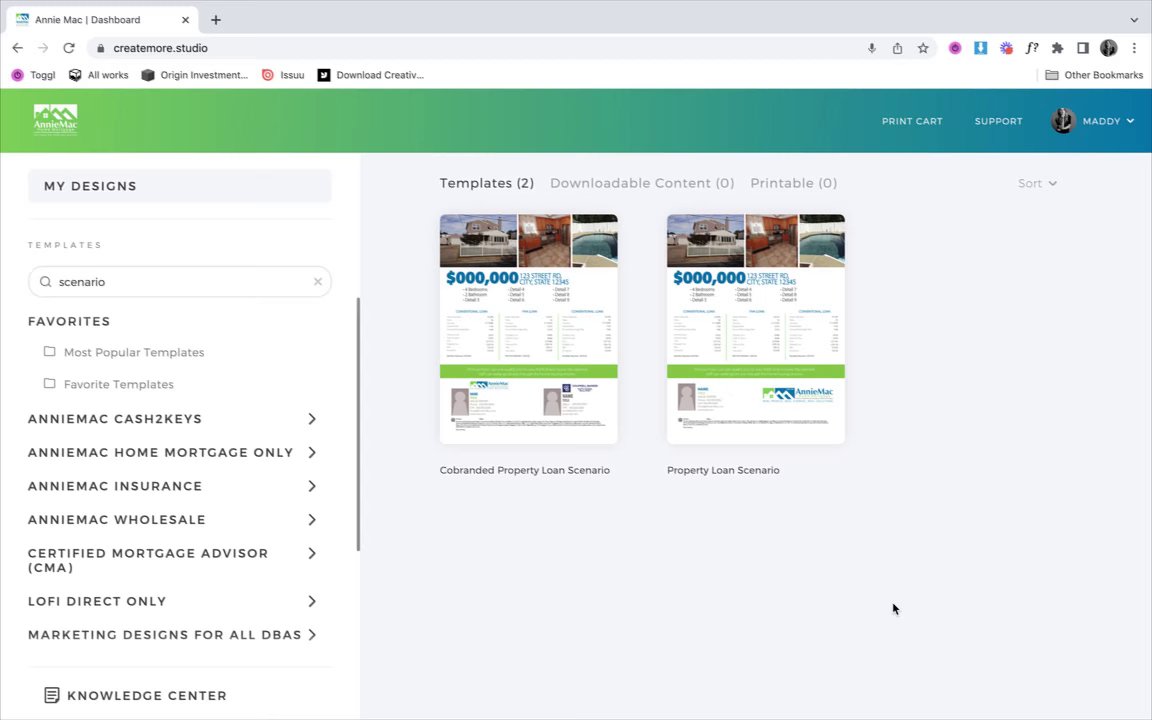The height and width of the screenshot is (720, 1152).
Task: Expand the AnnieMac Wholesale category
Action: (312, 519)
